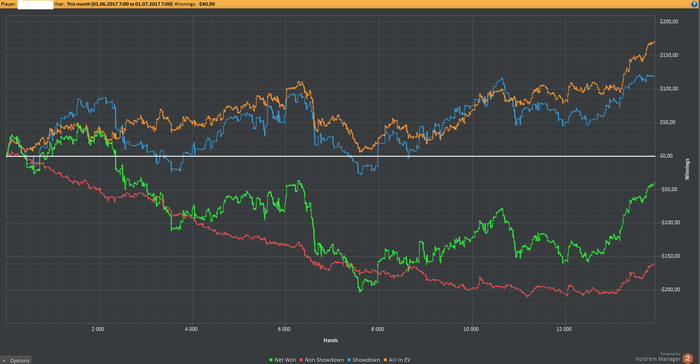Toggle the All-In EV legend entry

397,360
